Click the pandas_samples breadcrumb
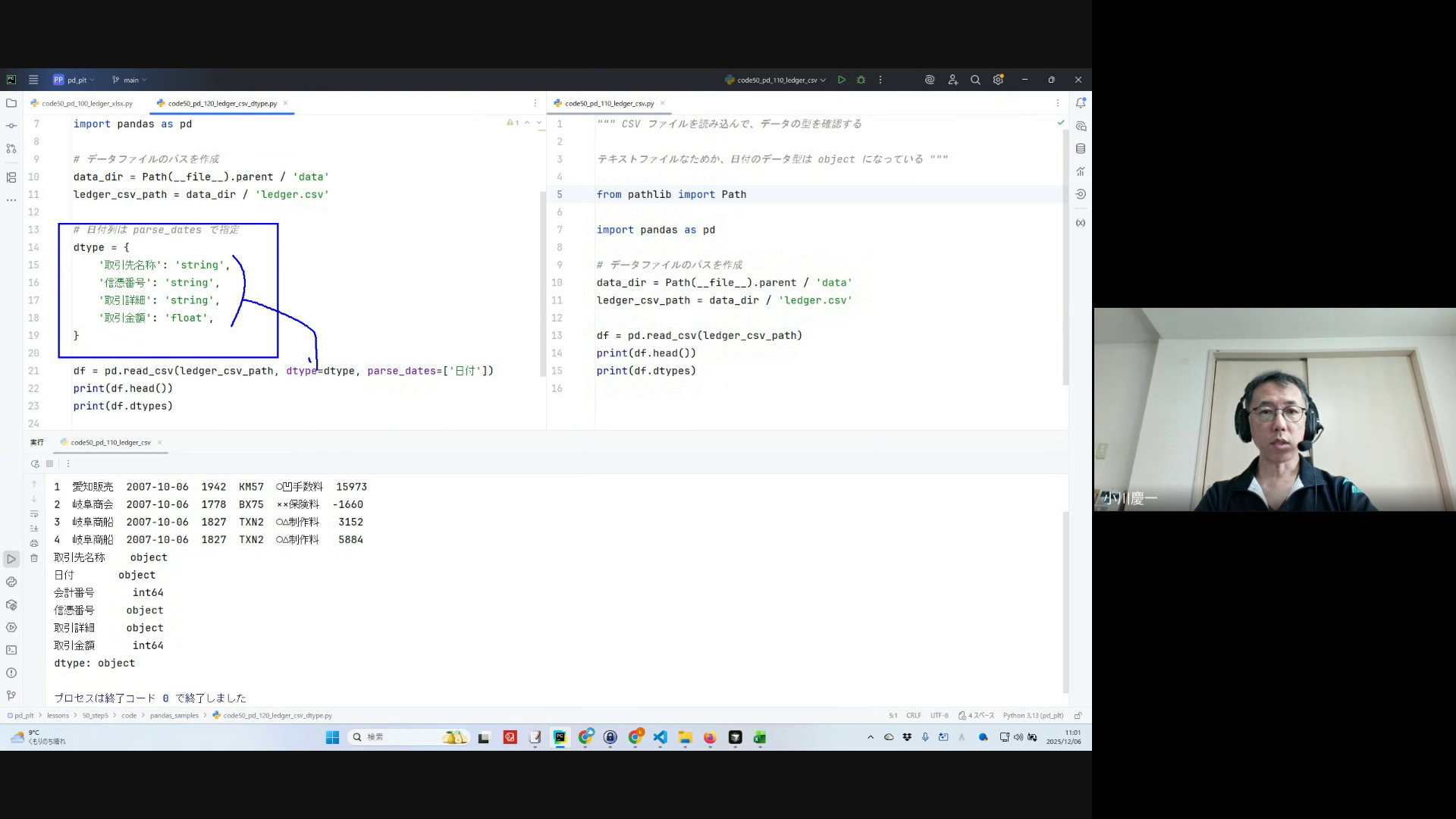Screen dimensions: 1456x819 click(174, 715)
